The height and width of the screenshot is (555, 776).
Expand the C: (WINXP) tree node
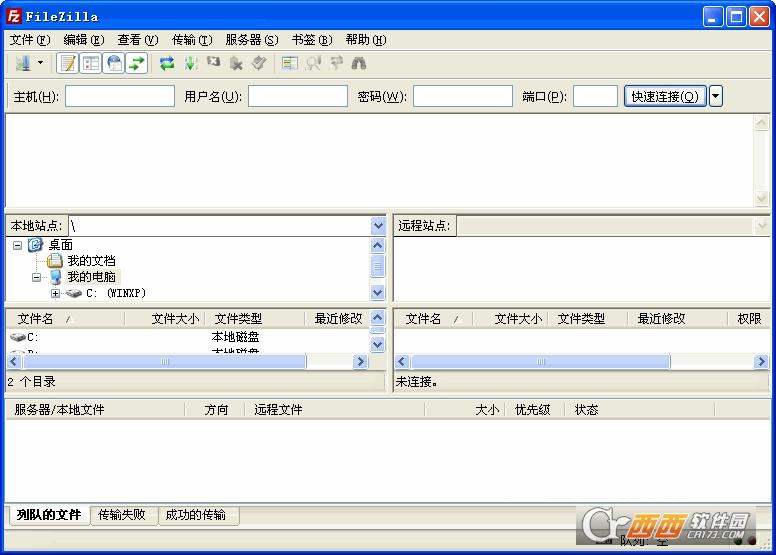point(55,293)
